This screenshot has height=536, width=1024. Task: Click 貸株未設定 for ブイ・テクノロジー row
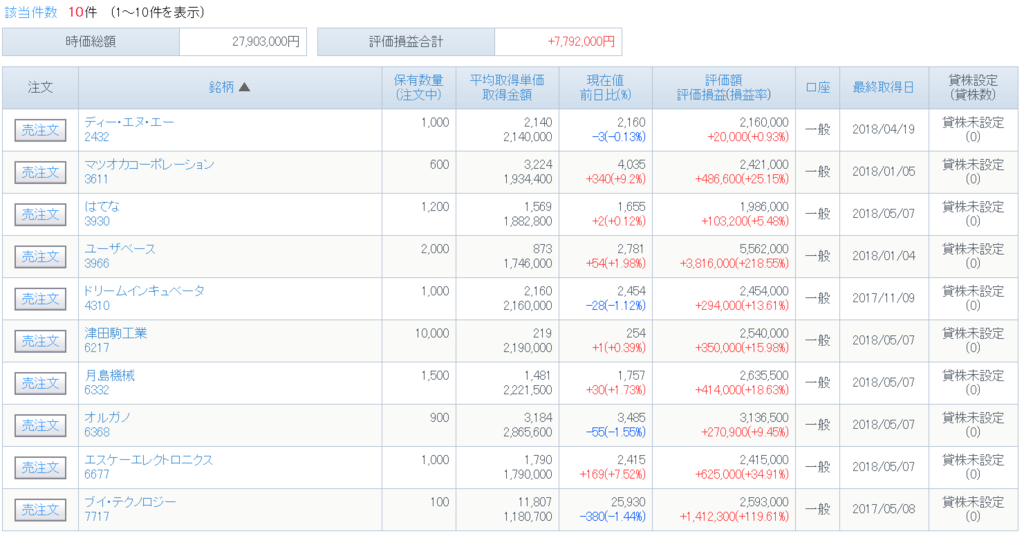point(973,502)
